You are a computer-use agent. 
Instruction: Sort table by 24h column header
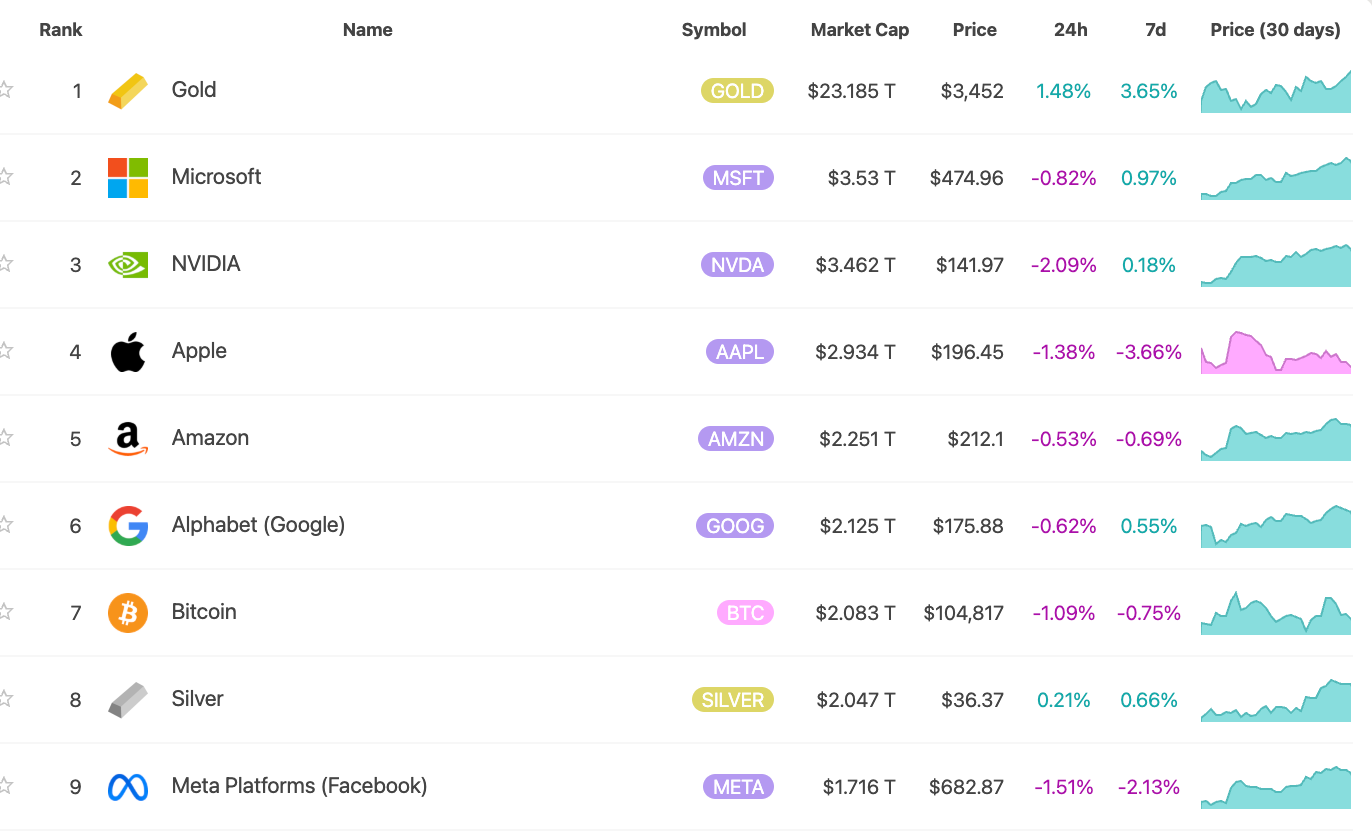(x=1071, y=30)
